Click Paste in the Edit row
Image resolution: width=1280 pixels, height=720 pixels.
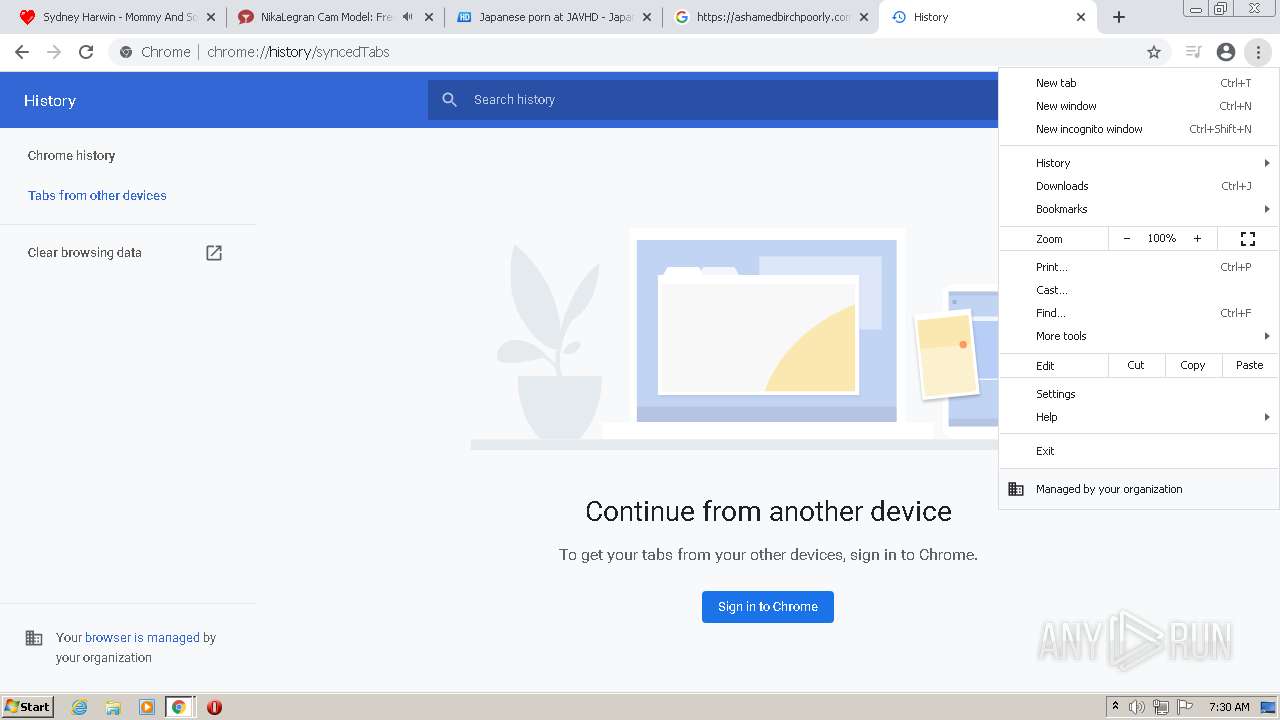pos(1250,365)
